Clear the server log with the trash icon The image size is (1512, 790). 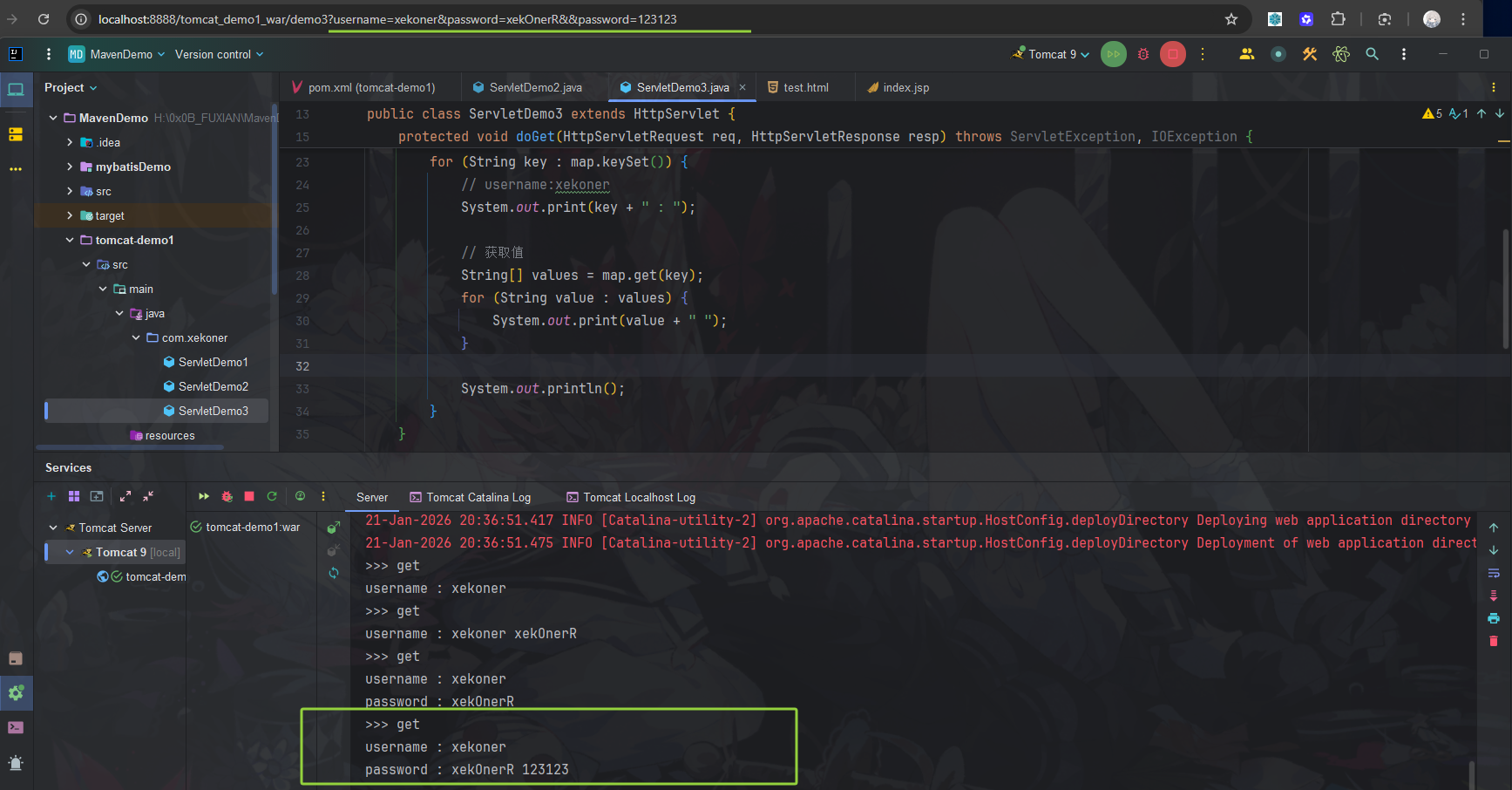pos(1493,641)
